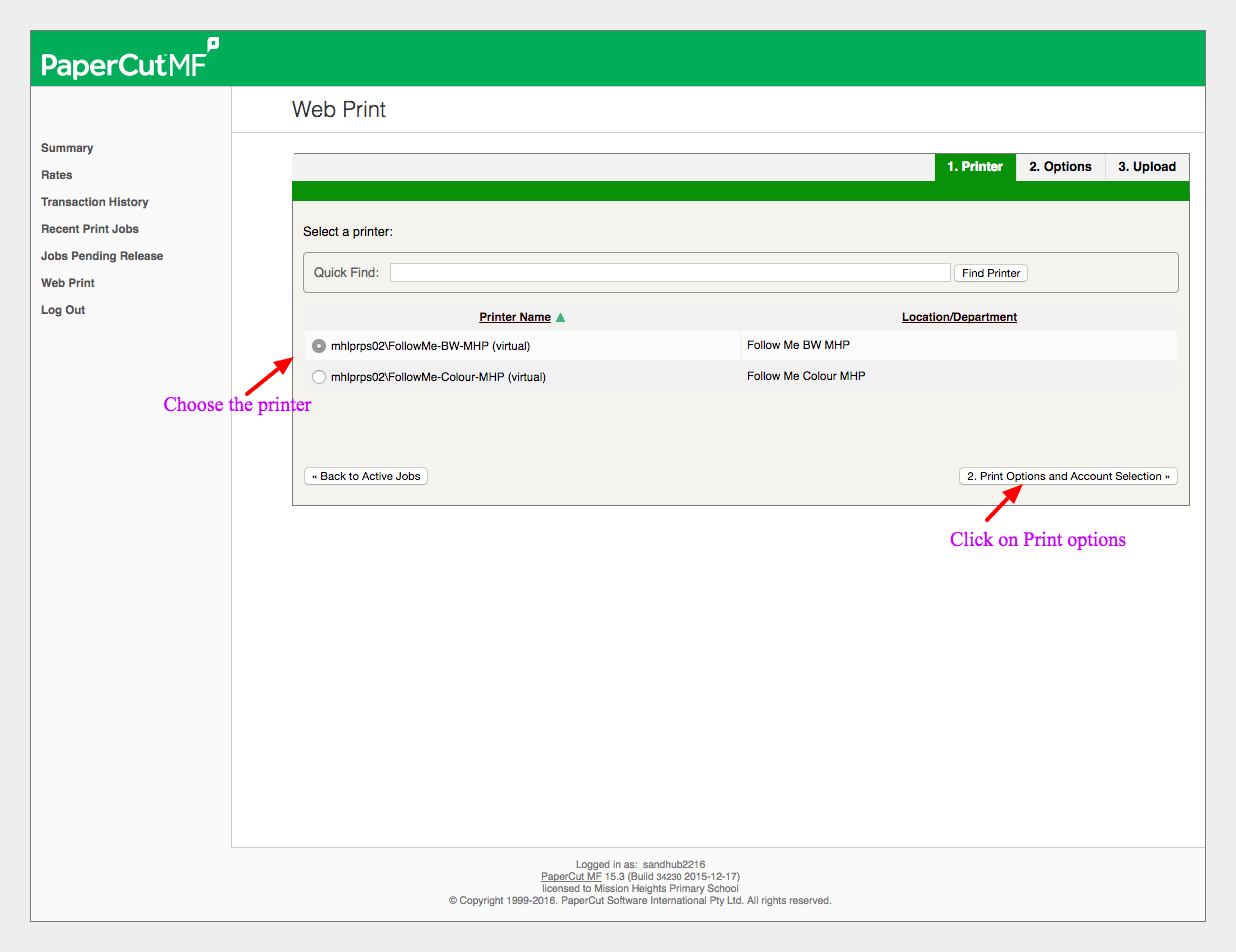1236x952 pixels.
Task: Open Summary in the sidebar
Action: [67, 148]
